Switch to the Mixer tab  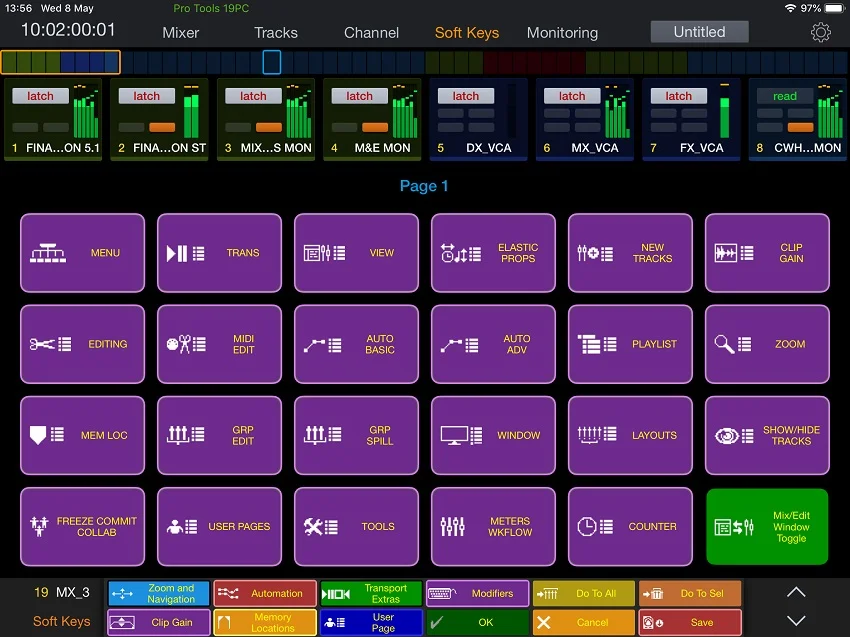coord(181,33)
